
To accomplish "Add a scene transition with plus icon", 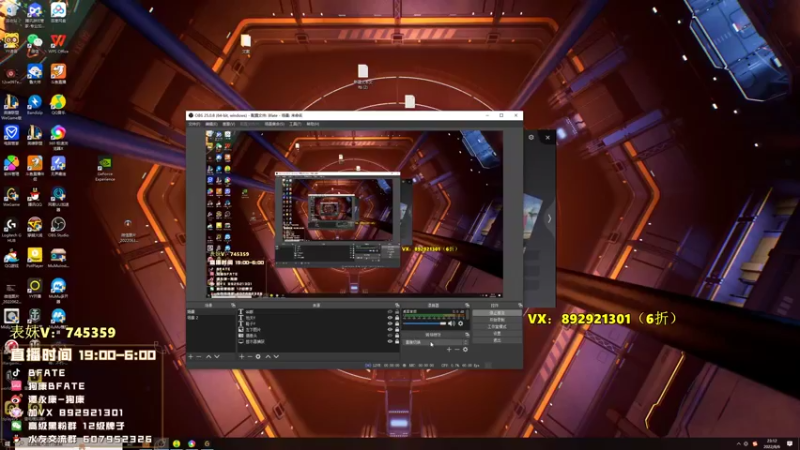I will [449, 349].
